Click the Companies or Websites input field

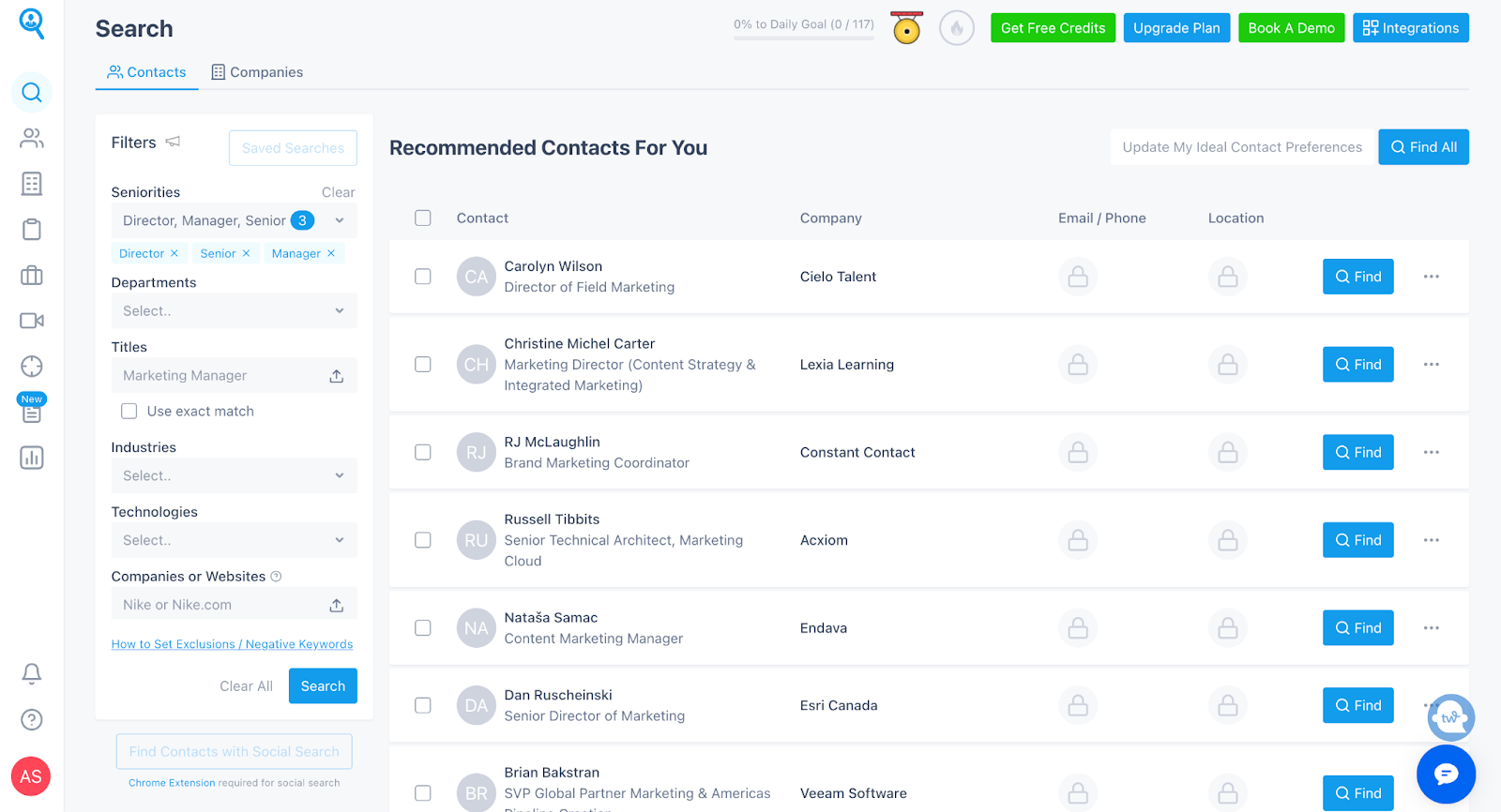(x=220, y=606)
